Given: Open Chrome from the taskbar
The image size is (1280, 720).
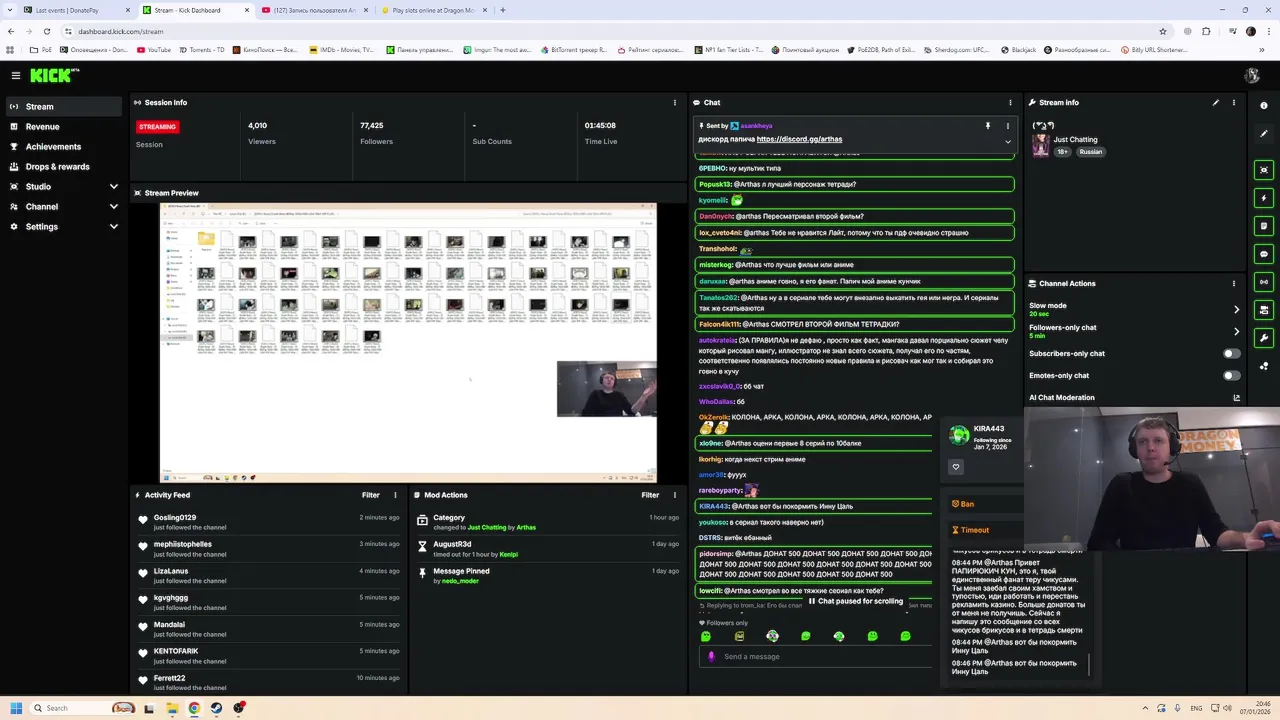Looking at the screenshot, I should coord(194,708).
